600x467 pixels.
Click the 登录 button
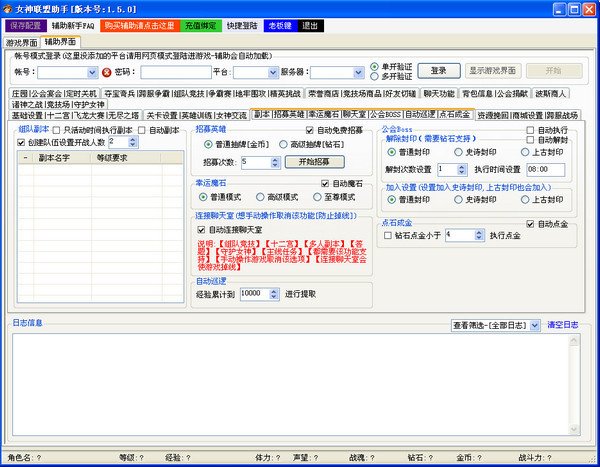click(x=439, y=71)
